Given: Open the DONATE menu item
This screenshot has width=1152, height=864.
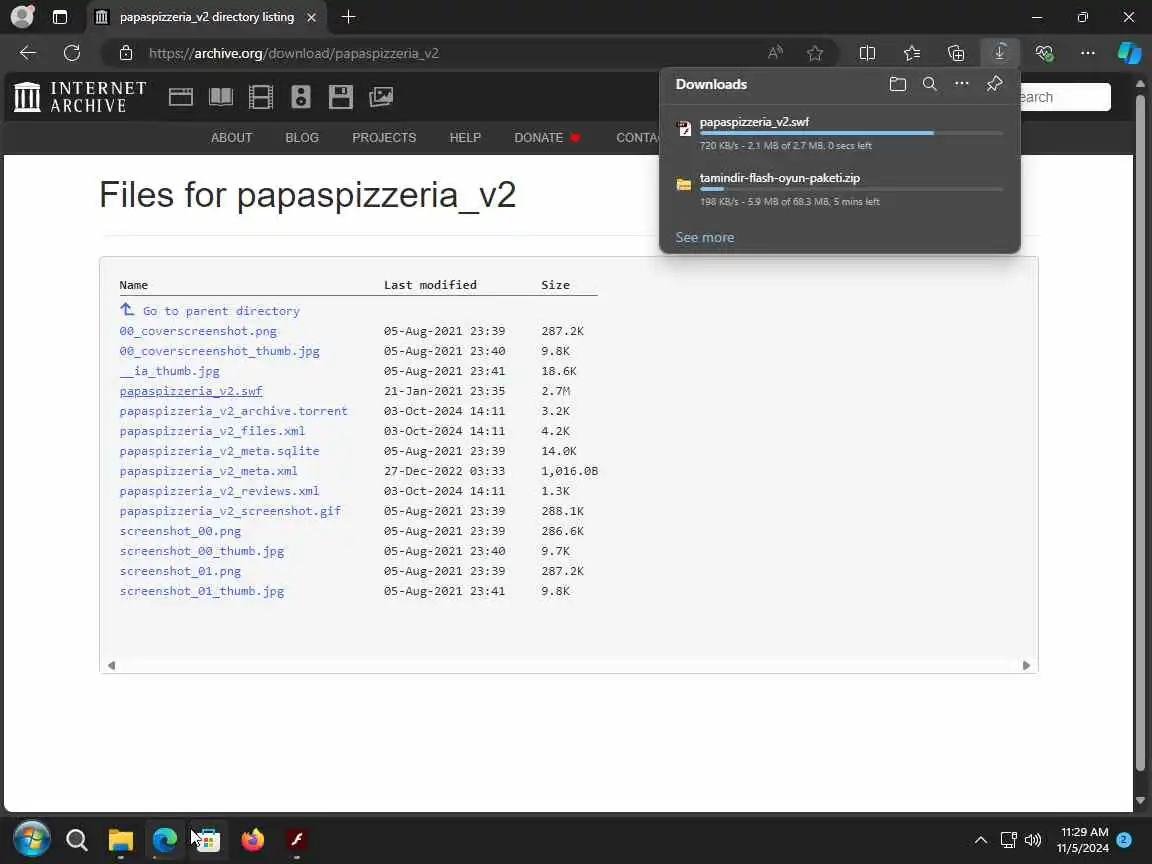Looking at the screenshot, I should click(x=547, y=137).
